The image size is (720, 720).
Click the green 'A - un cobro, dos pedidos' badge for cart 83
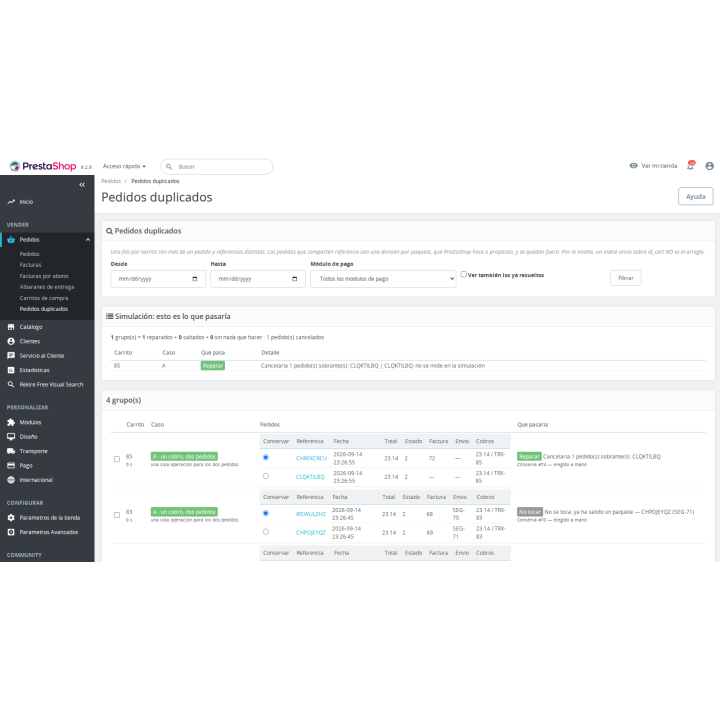click(x=184, y=512)
